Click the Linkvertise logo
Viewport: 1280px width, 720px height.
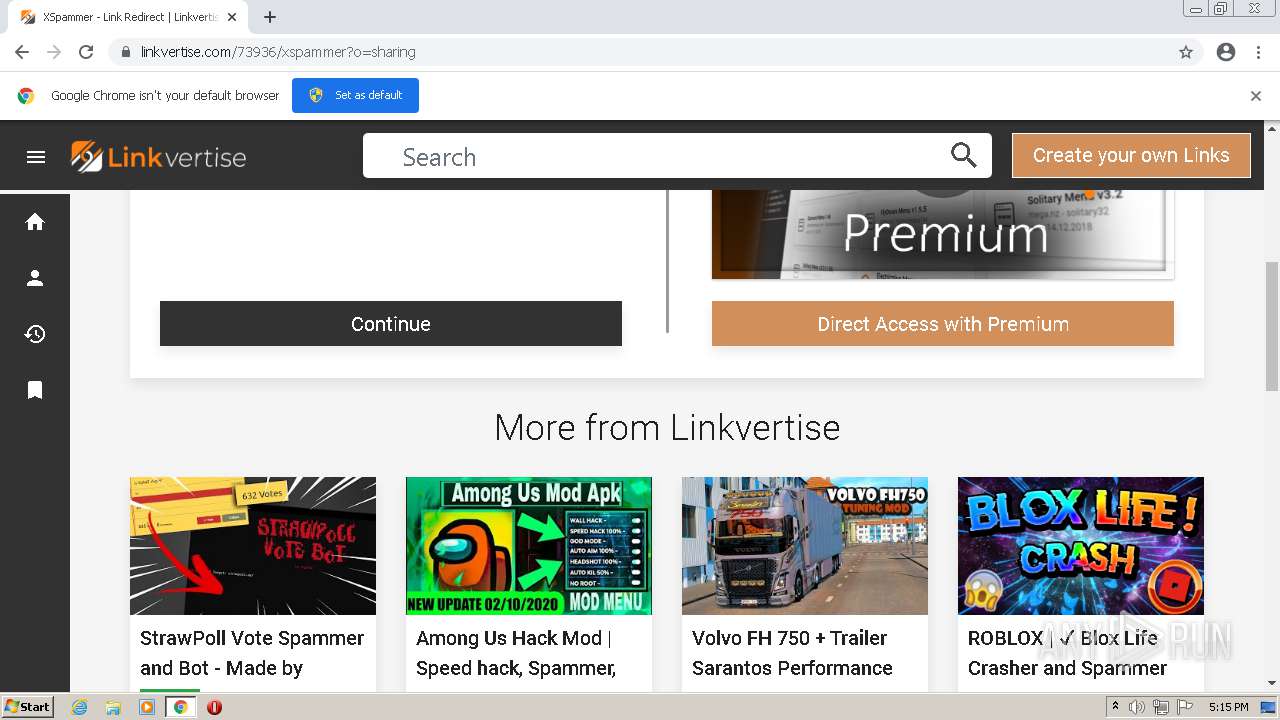tap(158, 157)
